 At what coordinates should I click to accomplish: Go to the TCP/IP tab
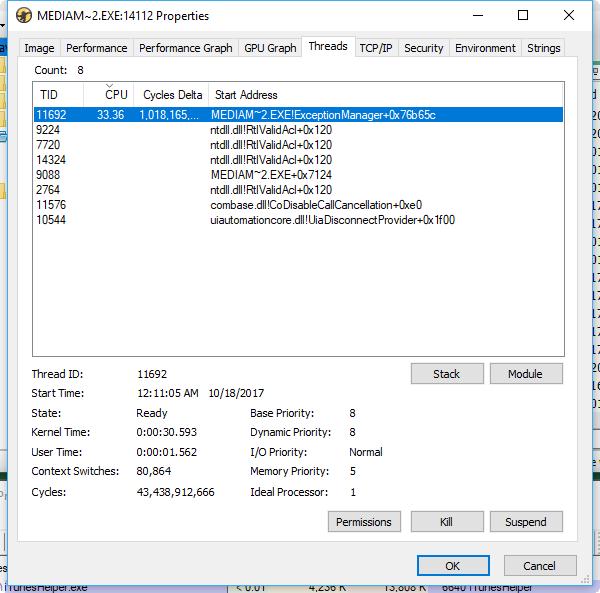[x=376, y=48]
